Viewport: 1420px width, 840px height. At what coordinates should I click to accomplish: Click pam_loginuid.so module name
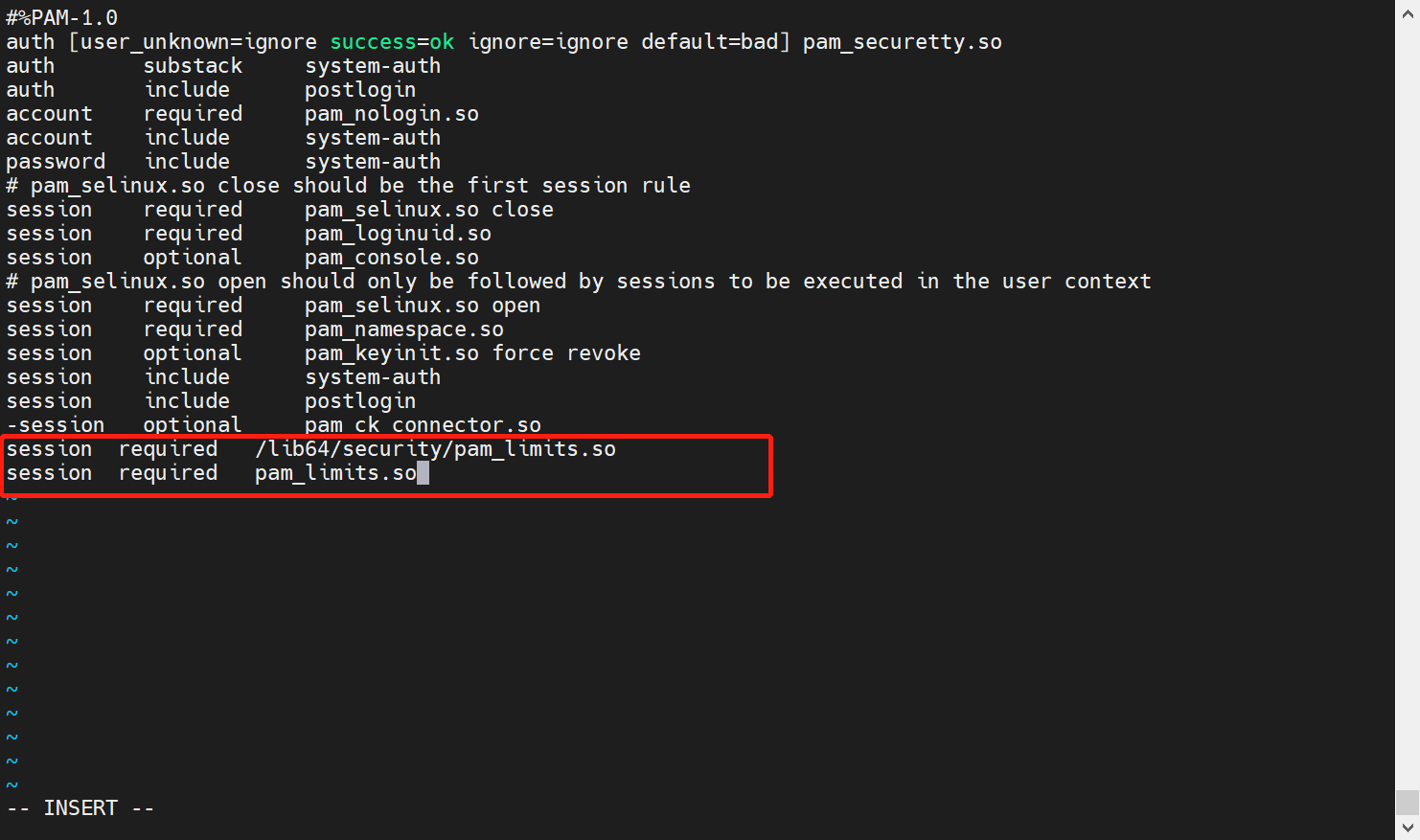click(x=398, y=234)
